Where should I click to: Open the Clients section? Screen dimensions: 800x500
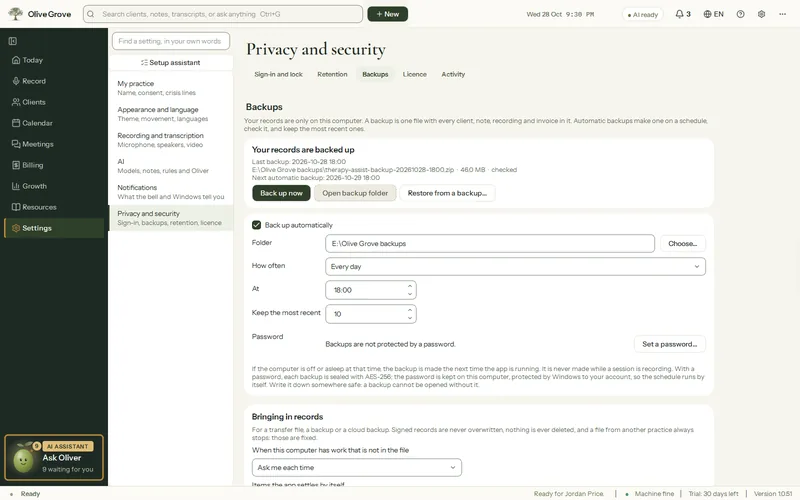[54, 102]
